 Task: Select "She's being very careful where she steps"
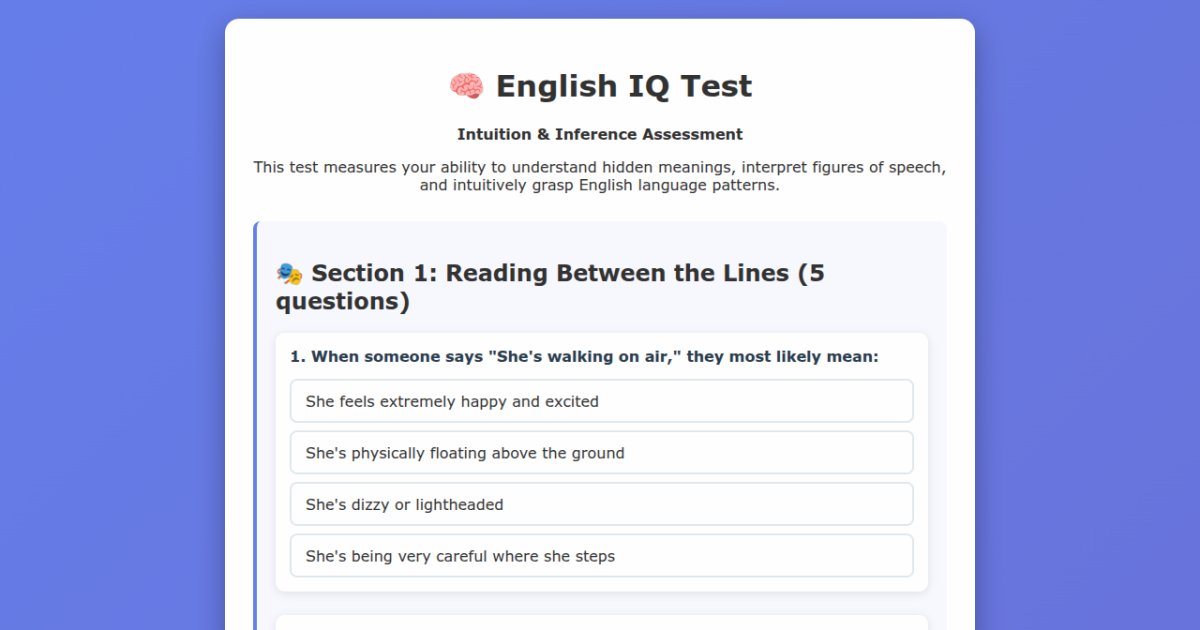click(601, 556)
